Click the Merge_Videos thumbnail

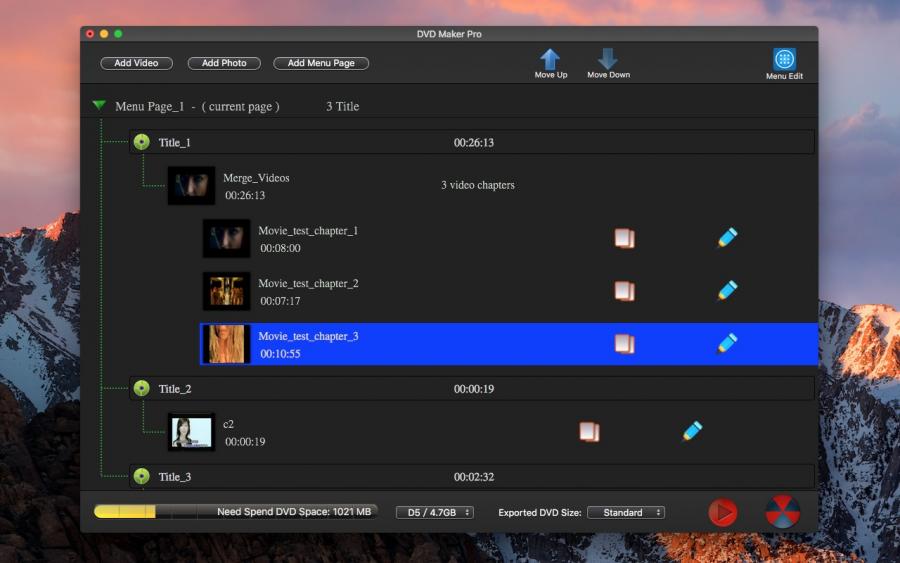click(x=191, y=185)
